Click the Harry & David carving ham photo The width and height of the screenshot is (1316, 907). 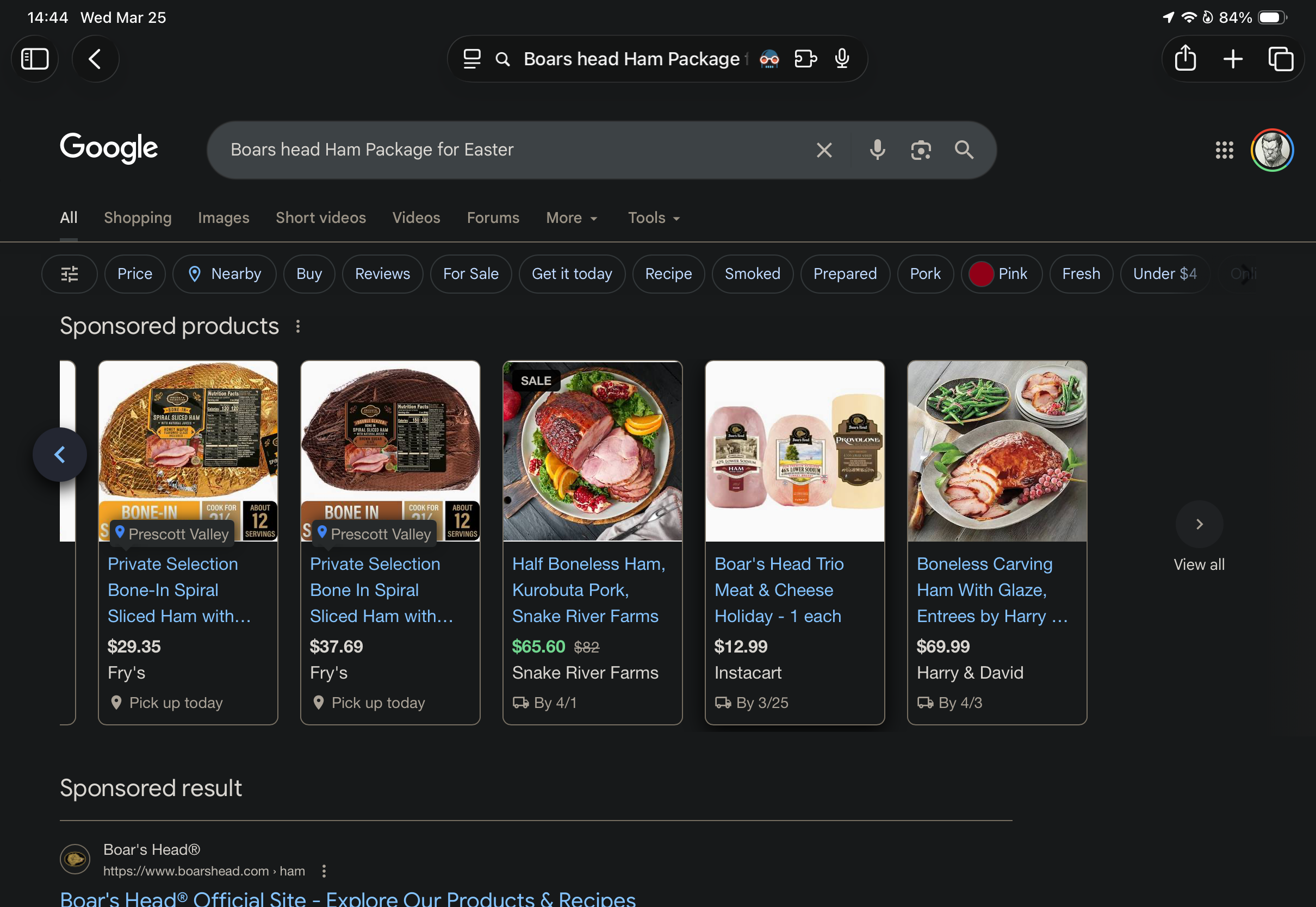pyautogui.click(x=997, y=451)
